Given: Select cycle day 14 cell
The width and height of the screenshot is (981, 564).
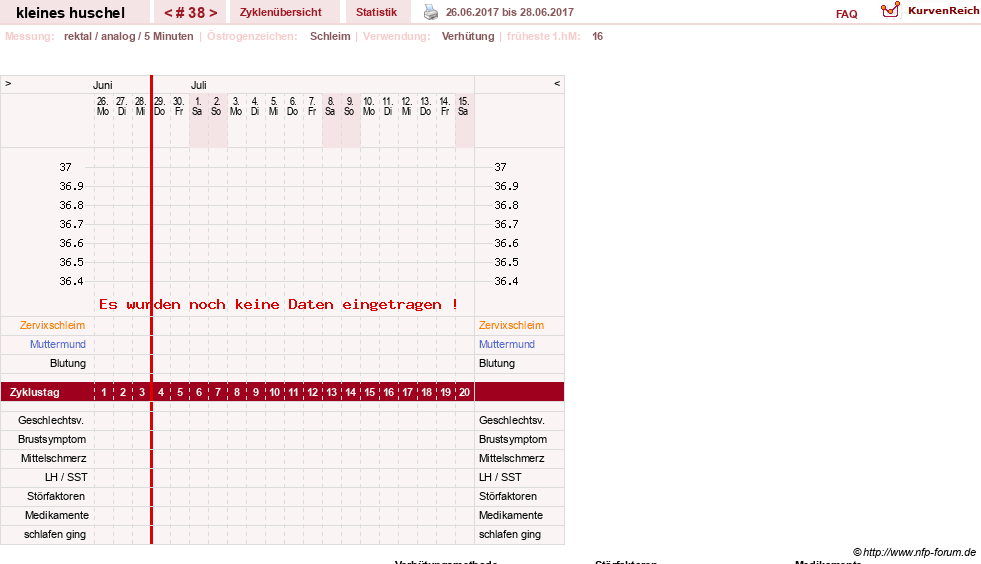Looking at the screenshot, I should point(350,392).
